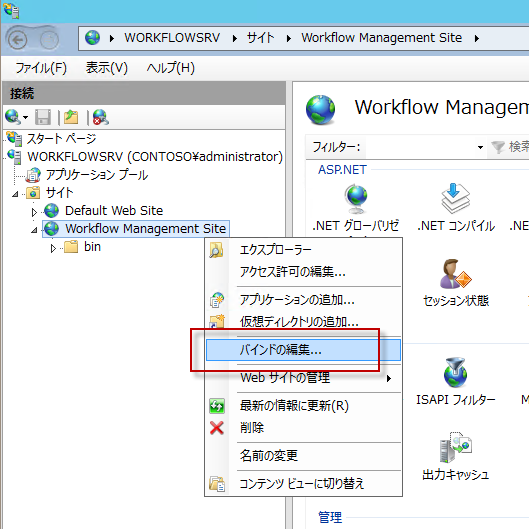Open the 表示(V) menu
The height and width of the screenshot is (529, 529).
tap(107, 68)
